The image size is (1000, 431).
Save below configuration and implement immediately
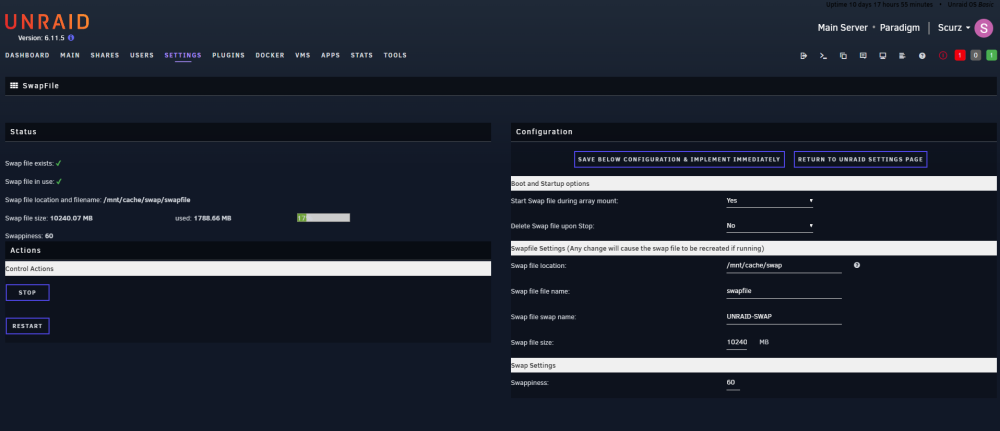tap(679, 159)
